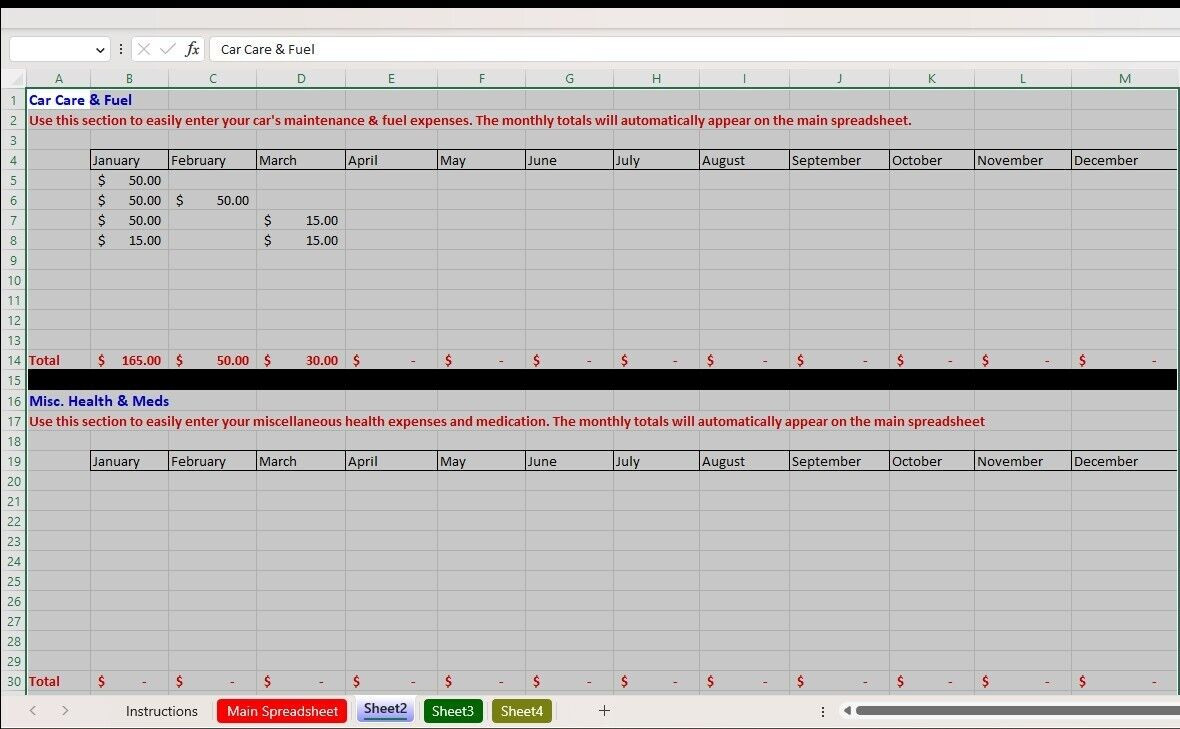
Task: Open the Name Box dropdown arrow
Action: (x=100, y=50)
